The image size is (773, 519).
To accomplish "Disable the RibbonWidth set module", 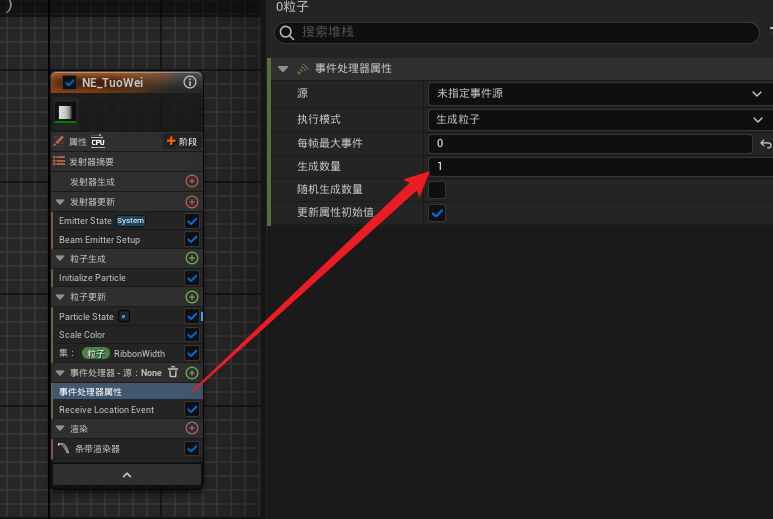I will click(192, 353).
